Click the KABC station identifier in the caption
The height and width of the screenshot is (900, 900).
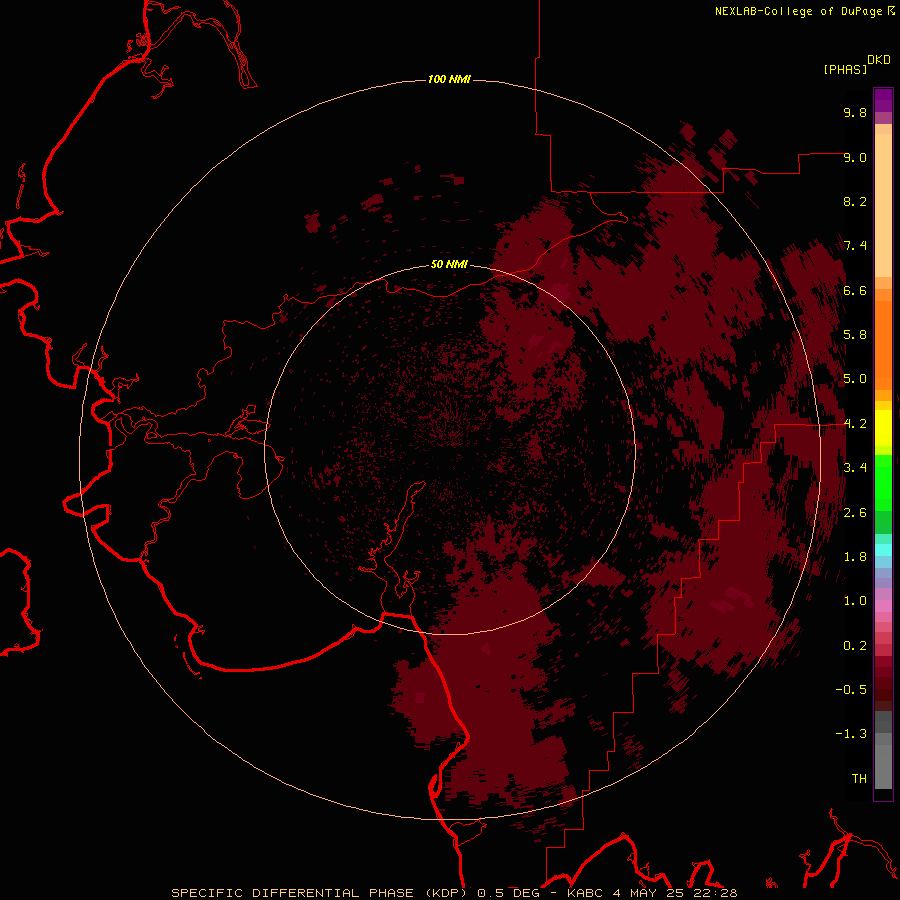[587, 893]
